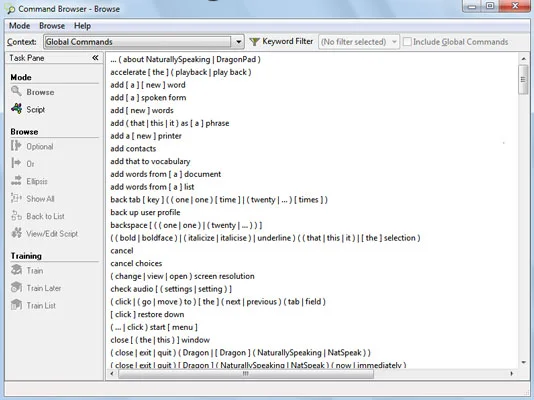This screenshot has height=400, width=534.
Task: Click the Train Later icon
Action: 16,288
